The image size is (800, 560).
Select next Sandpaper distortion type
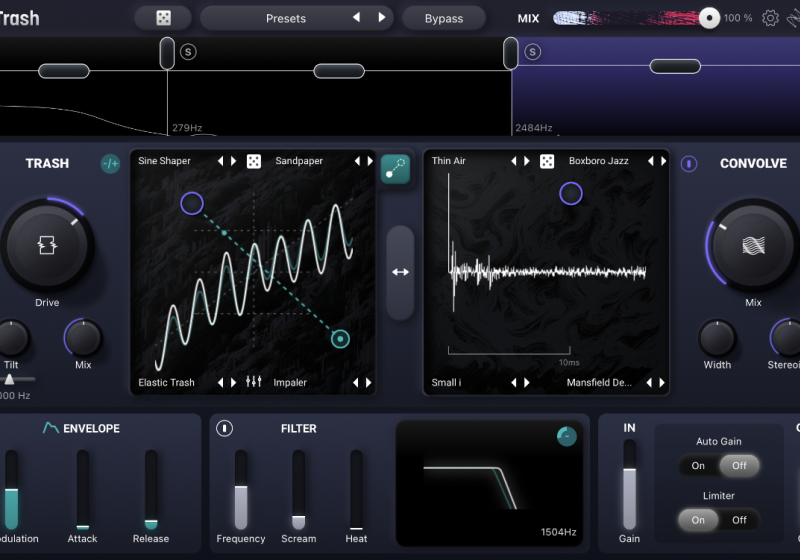point(370,161)
